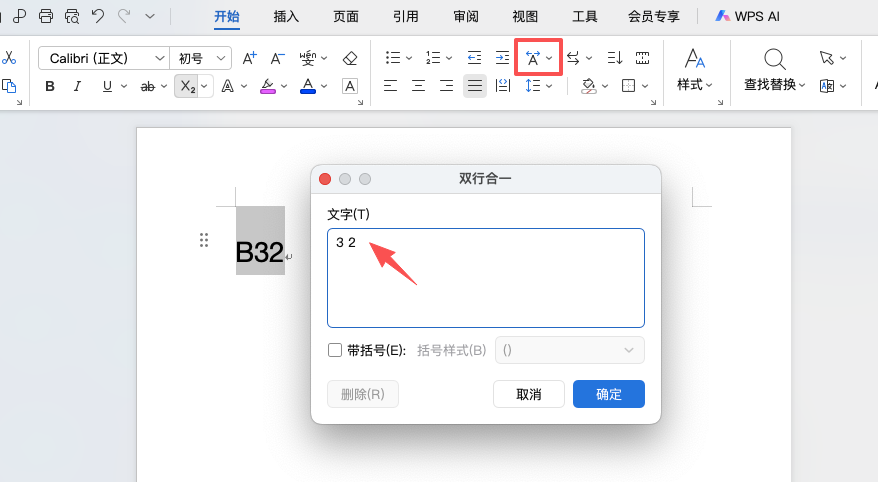Expand quick access toolbar chevron

[x=150, y=16]
